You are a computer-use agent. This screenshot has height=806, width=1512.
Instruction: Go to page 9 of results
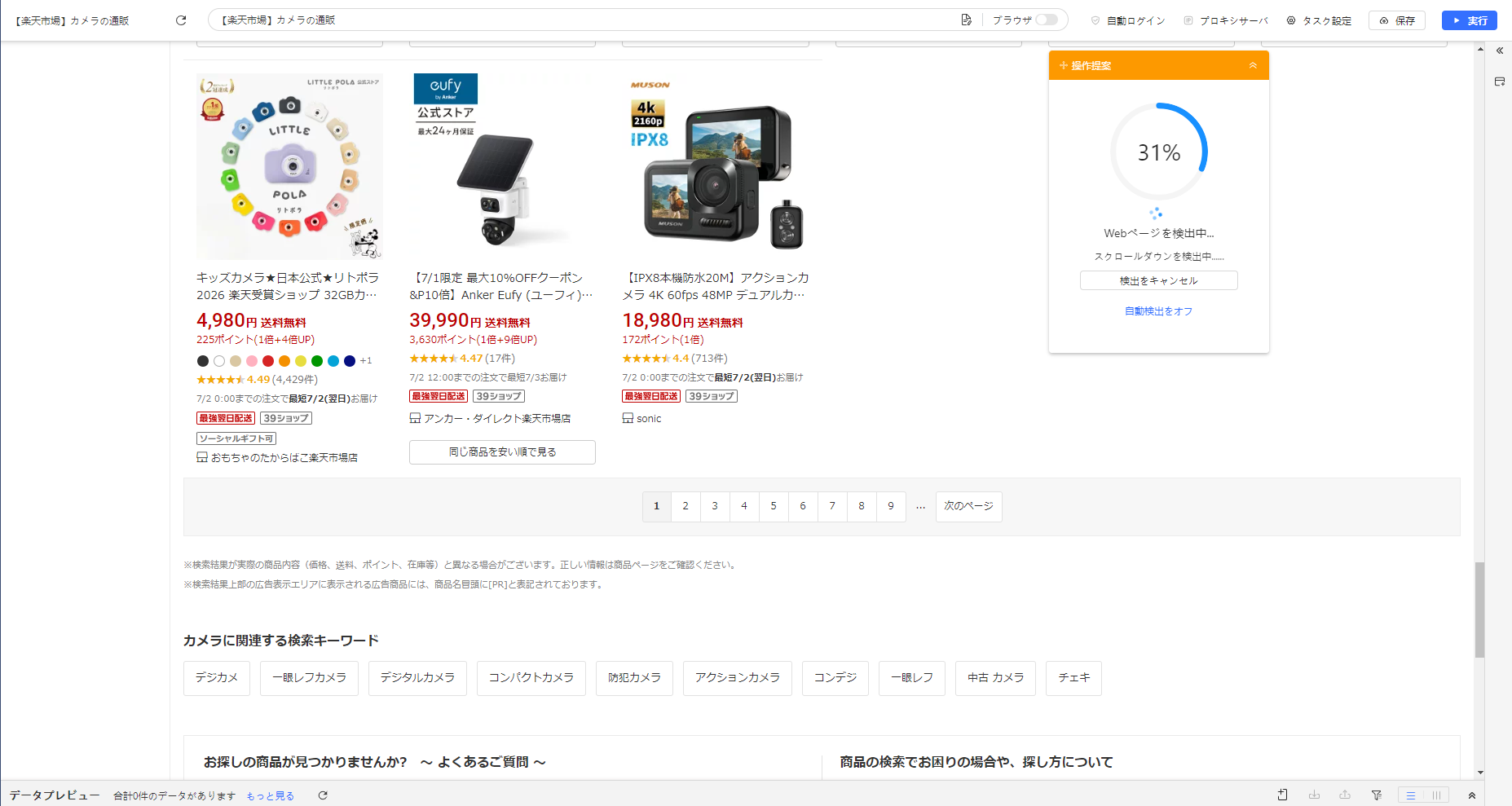(891, 506)
